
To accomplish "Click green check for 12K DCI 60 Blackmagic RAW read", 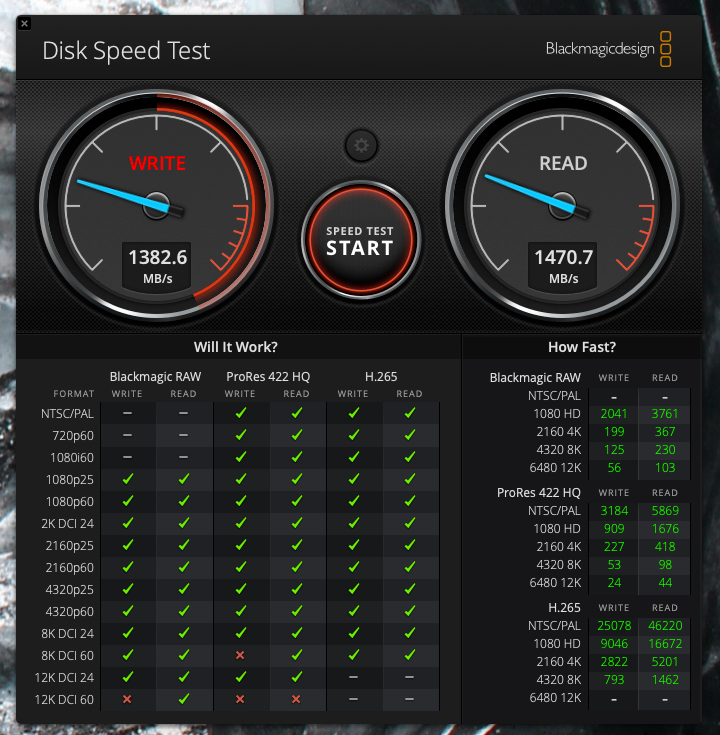I will [x=184, y=698].
